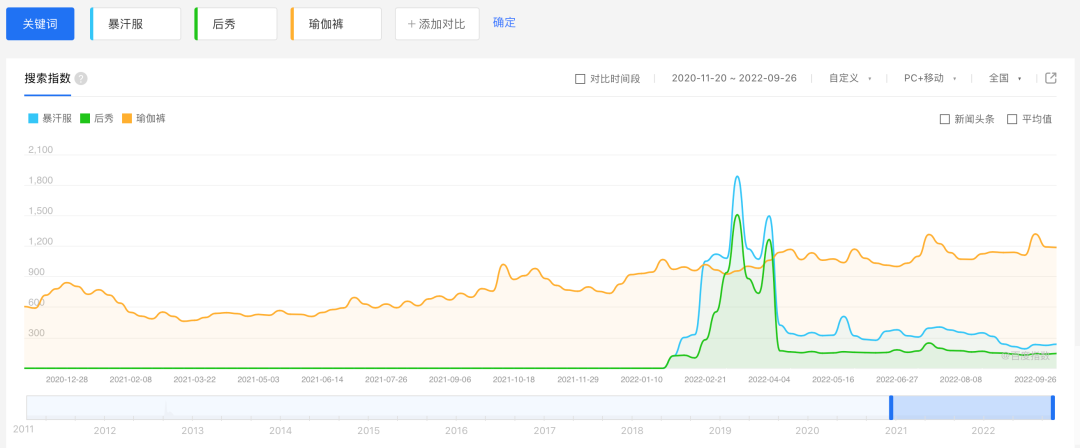Click the date range 2020-11-20 ~ 2022-09-26
This screenshot has height=448, width=1080.
coord(734,78)
